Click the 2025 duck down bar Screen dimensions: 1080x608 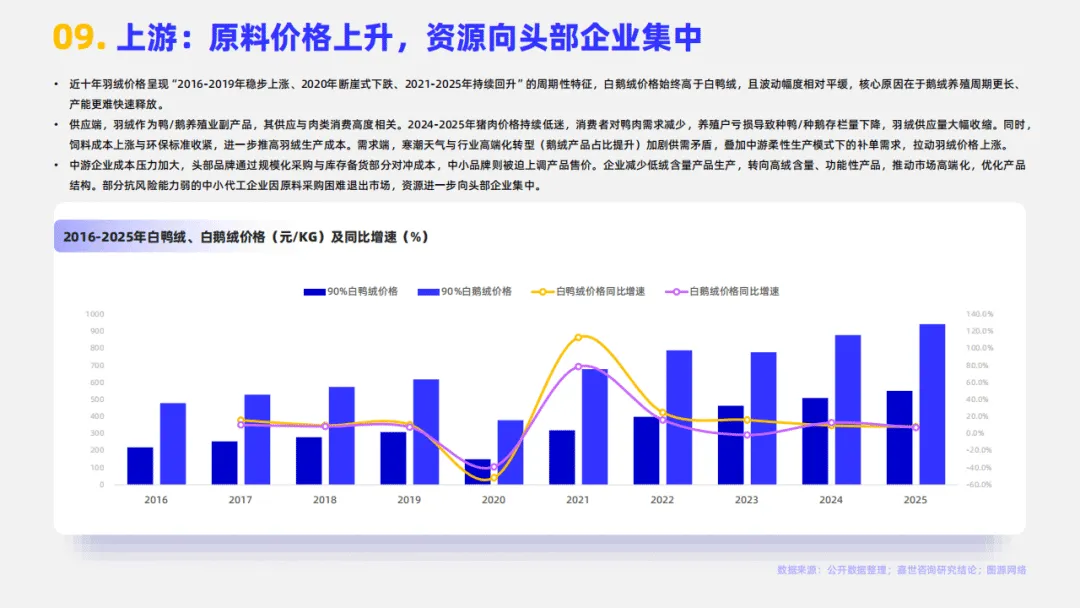[900, 438]
